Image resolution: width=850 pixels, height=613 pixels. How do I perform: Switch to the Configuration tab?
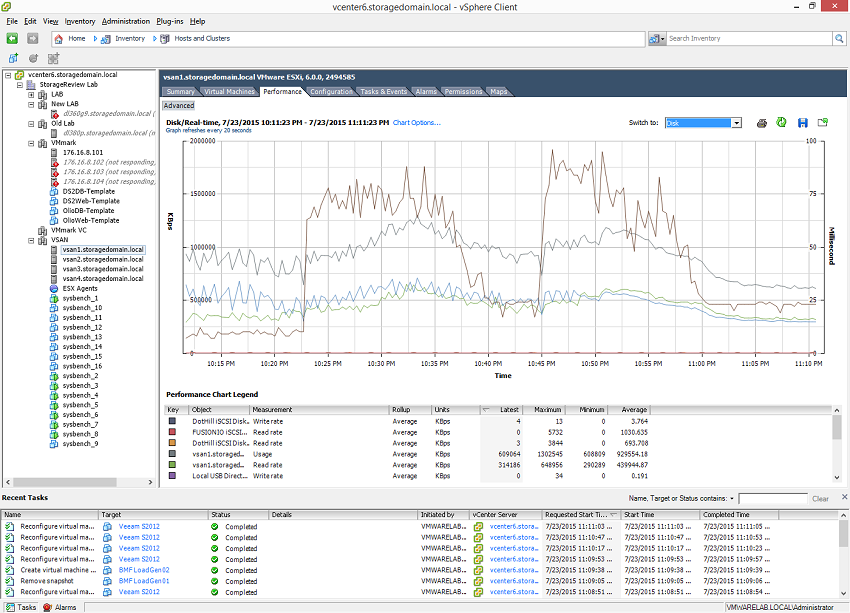tap(331, 92)
